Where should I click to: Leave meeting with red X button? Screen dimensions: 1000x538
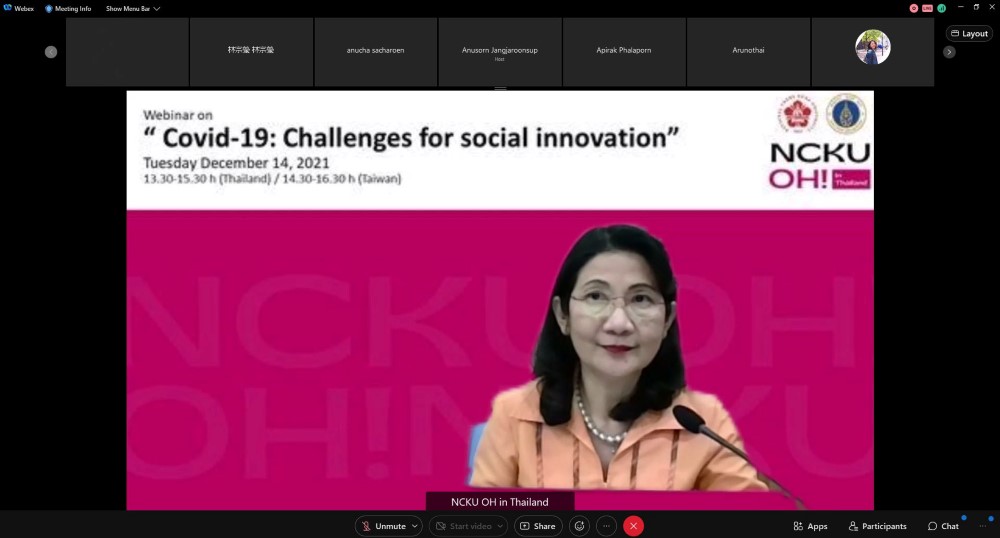pyautogui.click(x=633, y=526)
